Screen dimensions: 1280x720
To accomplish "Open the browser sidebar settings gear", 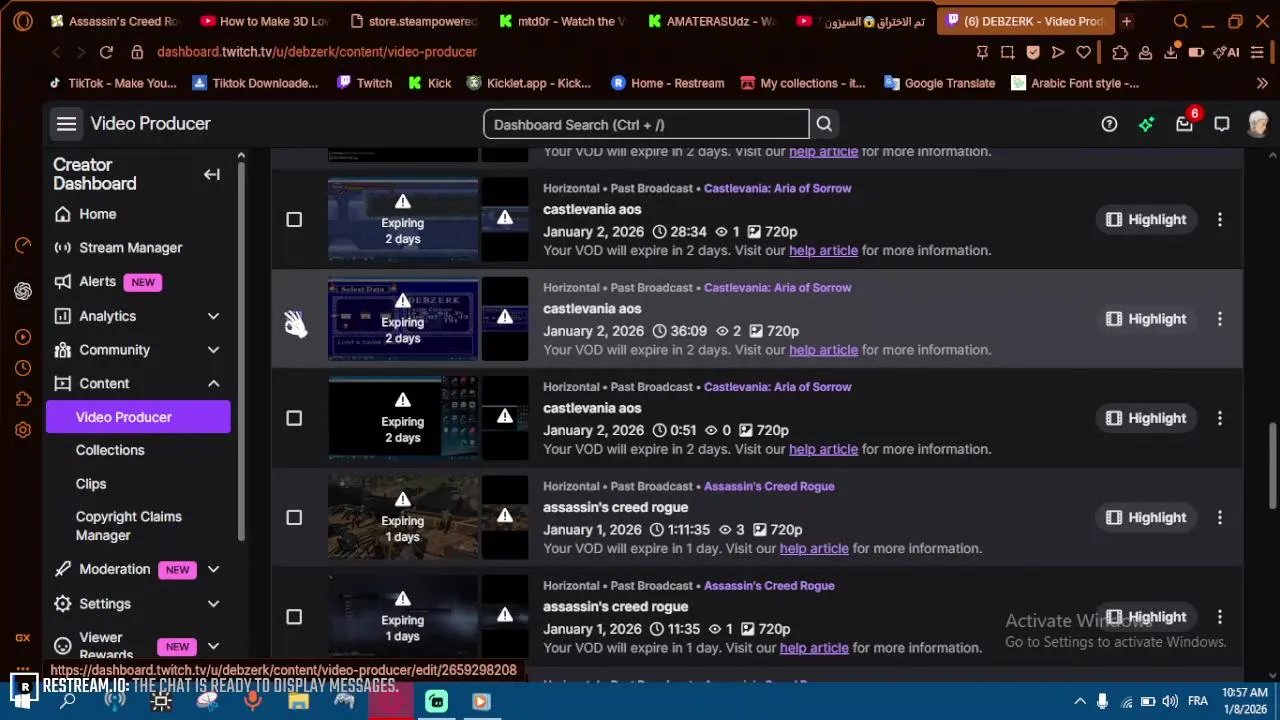I will [23, 430].
